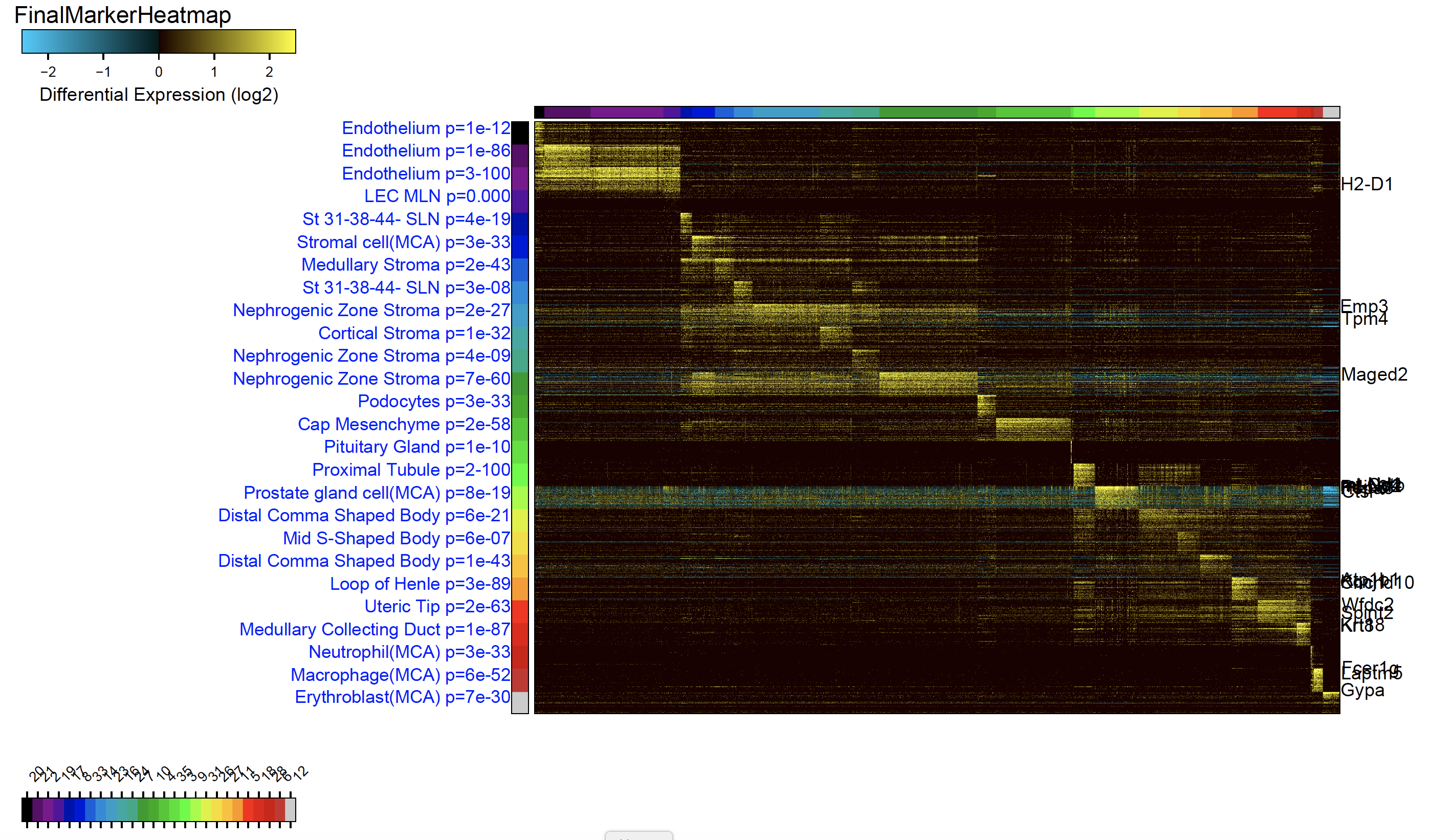Click the blue-to-yellow expression color scale bar
The height and width of the screenshot is (840, 1453).
159,41
